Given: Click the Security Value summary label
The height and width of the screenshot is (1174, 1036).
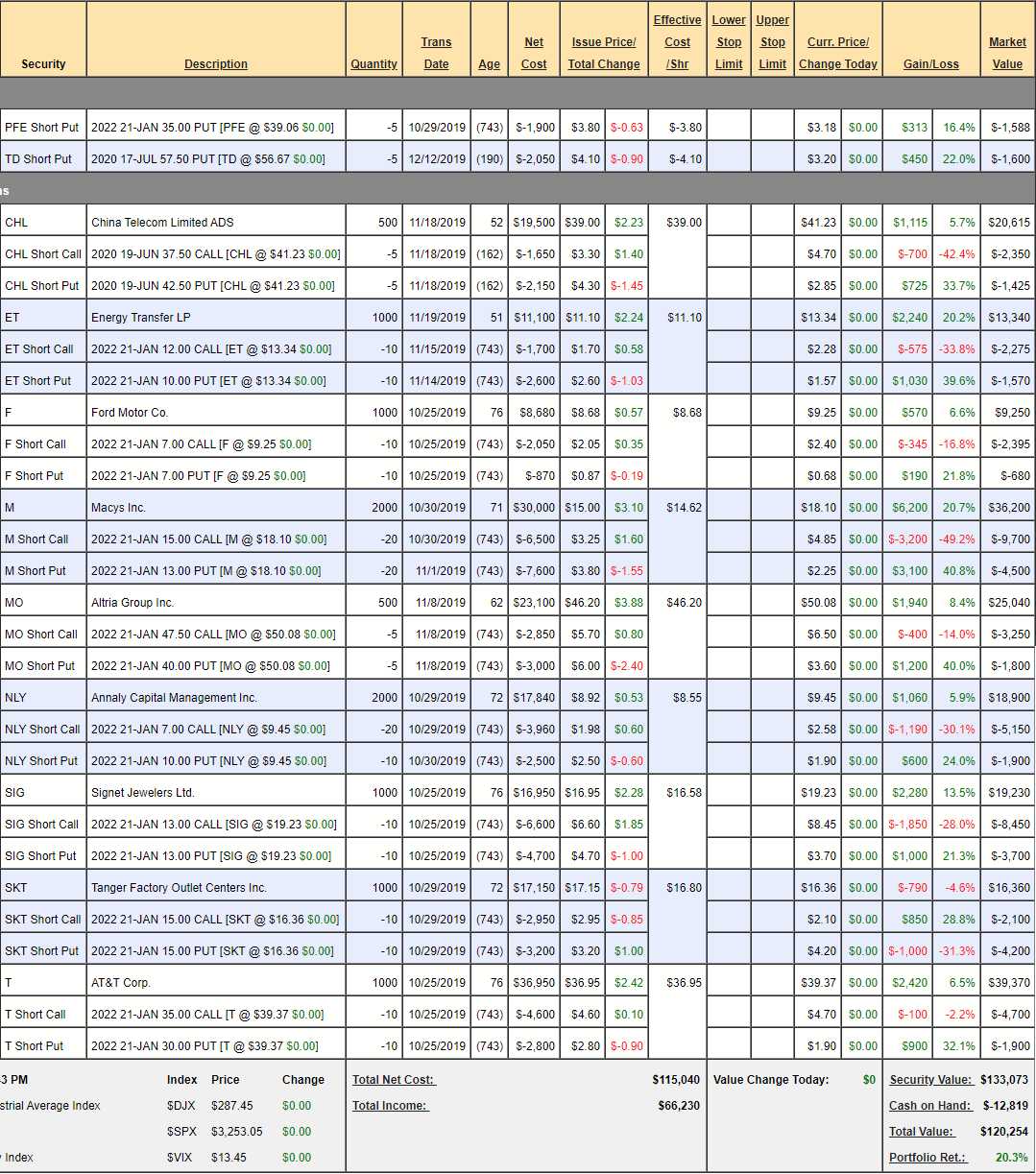Looking at the screenshot, I should click(x=930, y=1080).
